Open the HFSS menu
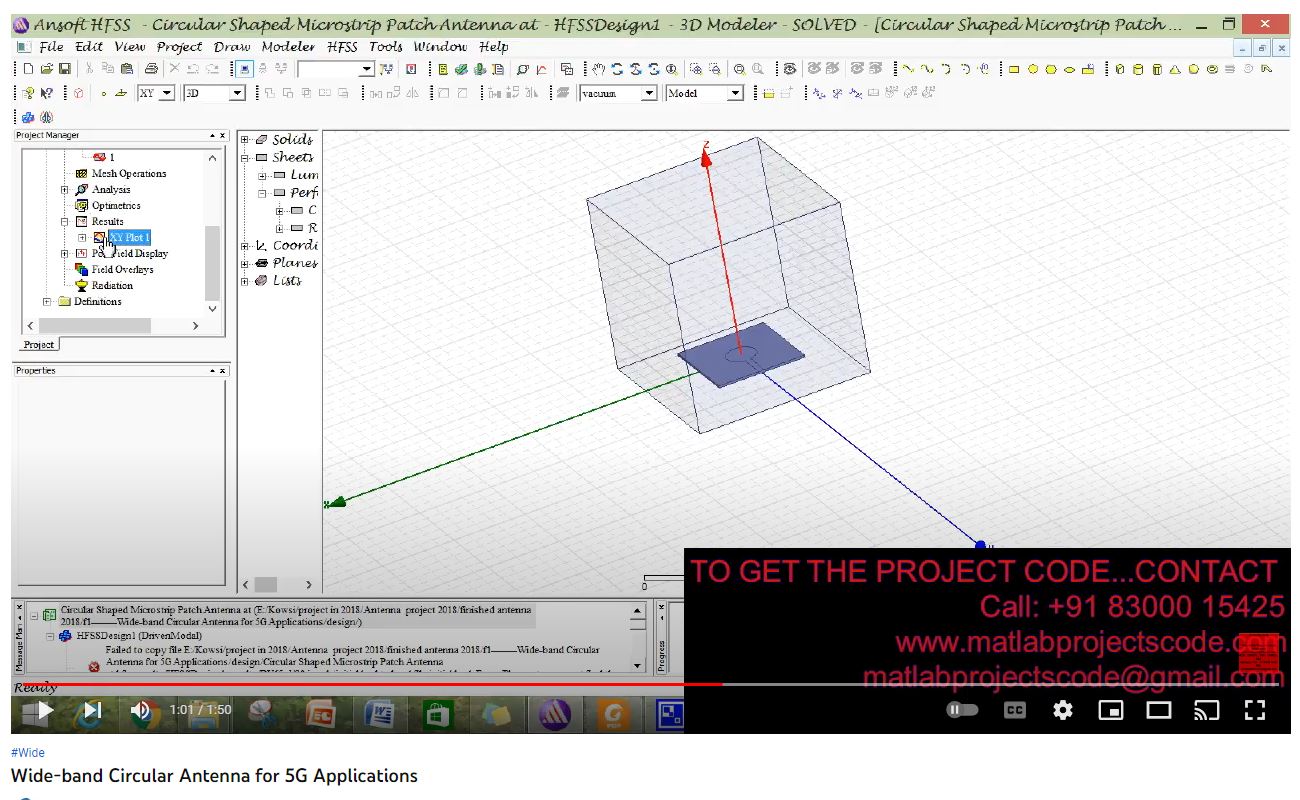This screenshot has height=800, width=1300. [342, 46]
